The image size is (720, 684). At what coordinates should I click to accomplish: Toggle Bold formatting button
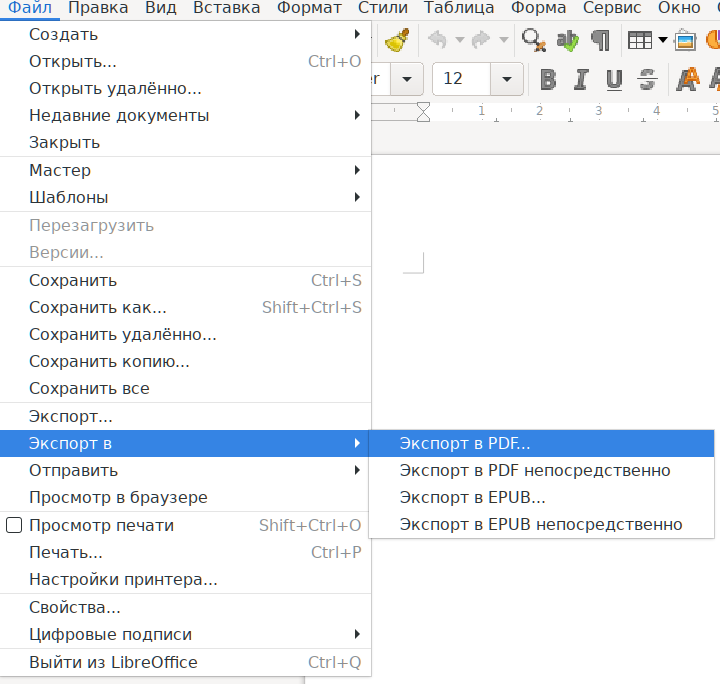(x=548, y=79)
